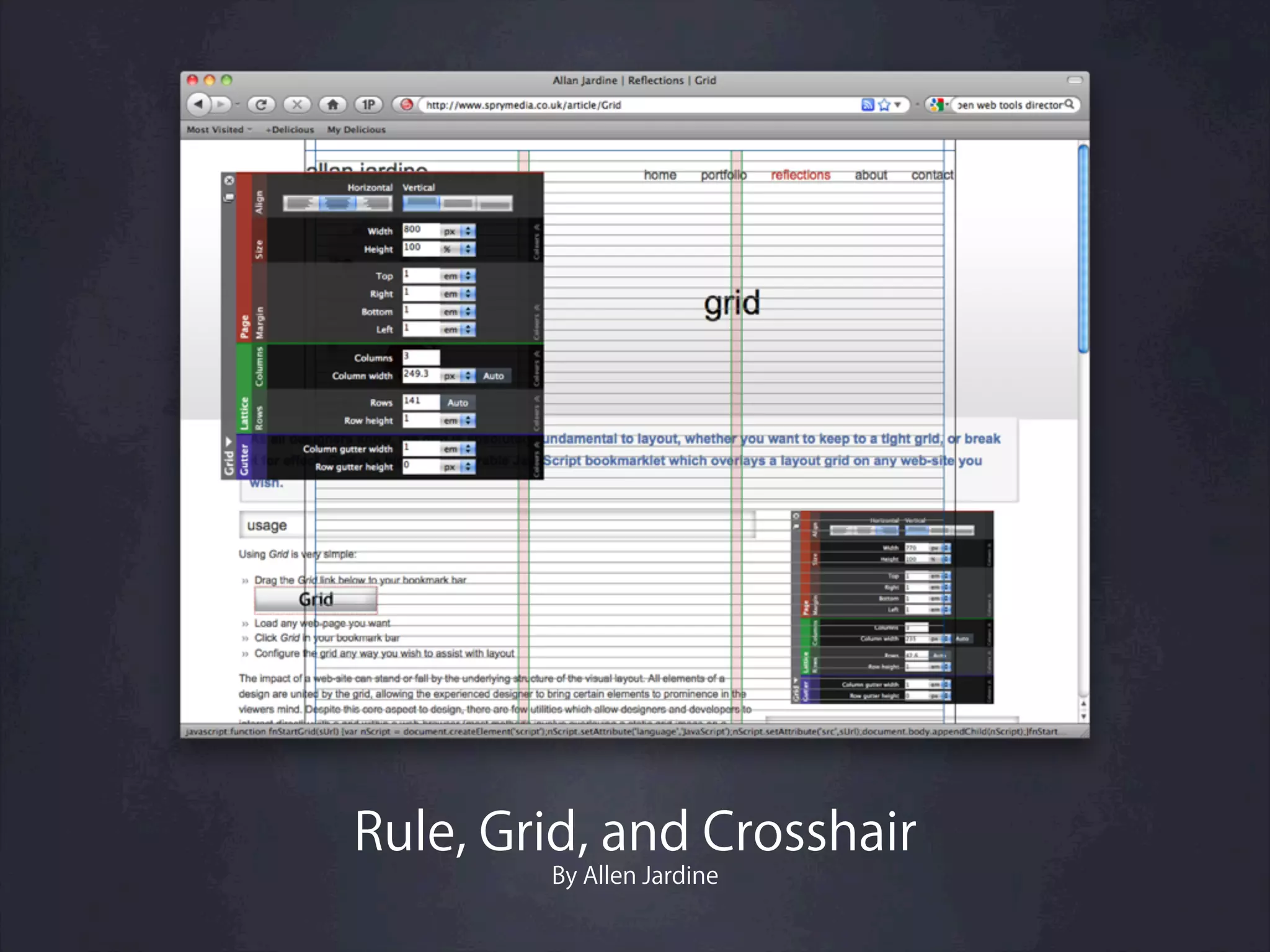The width and height of the screenshot is (1270, 952).
Task: Click the Google search engine icon
Action: click(936, 105)
